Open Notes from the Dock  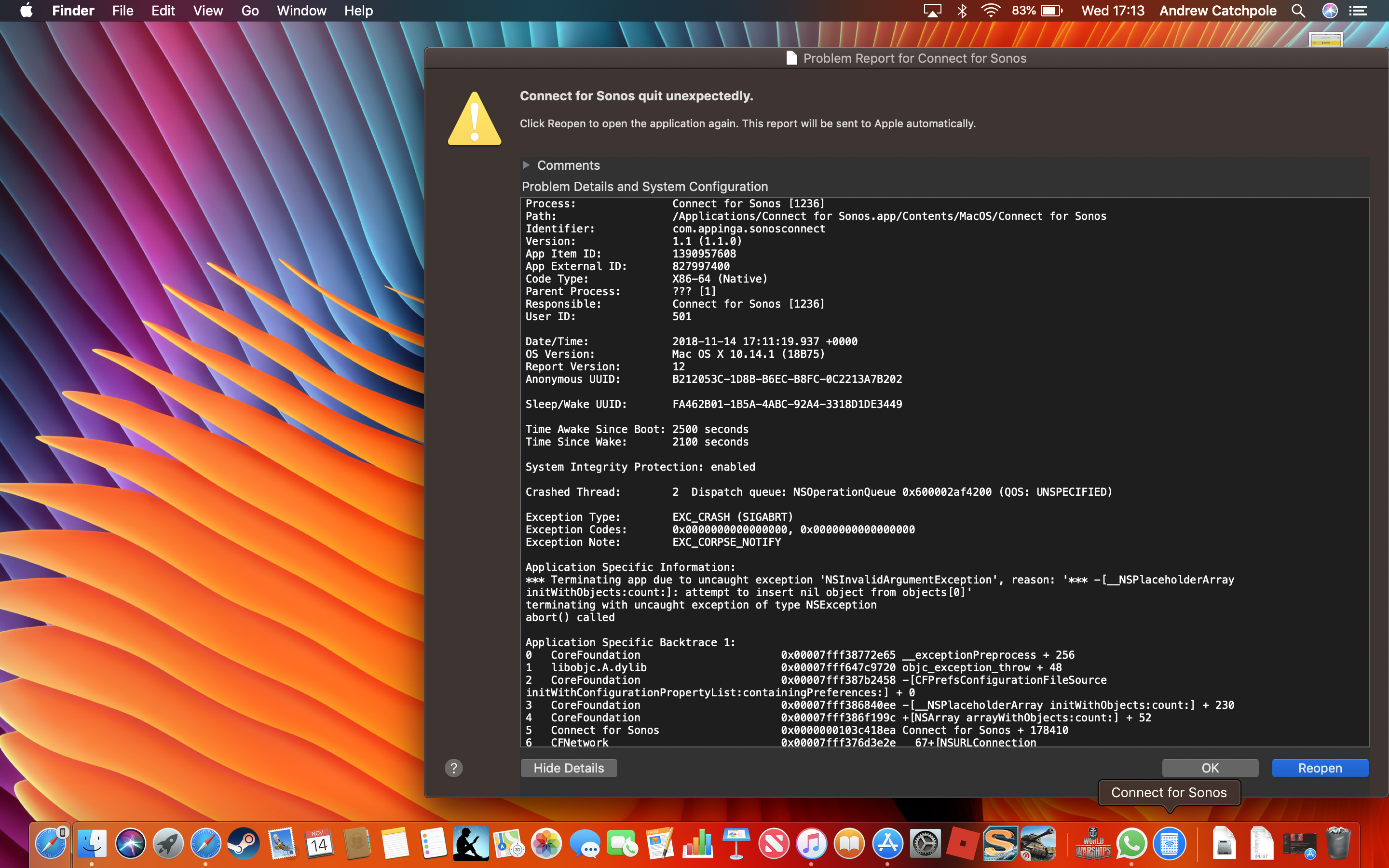395,844
